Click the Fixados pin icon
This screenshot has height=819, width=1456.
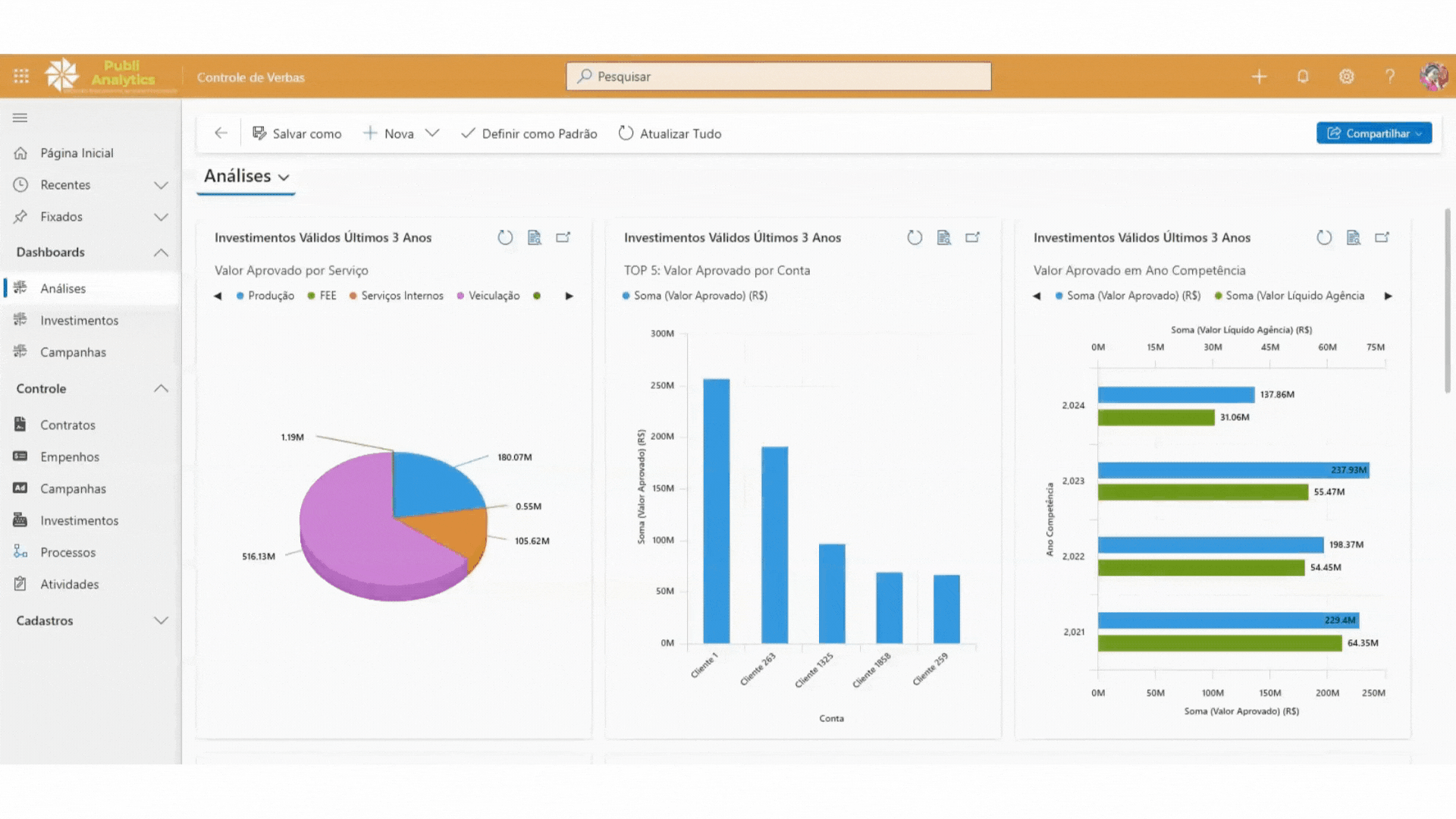[x=20, y=217]
